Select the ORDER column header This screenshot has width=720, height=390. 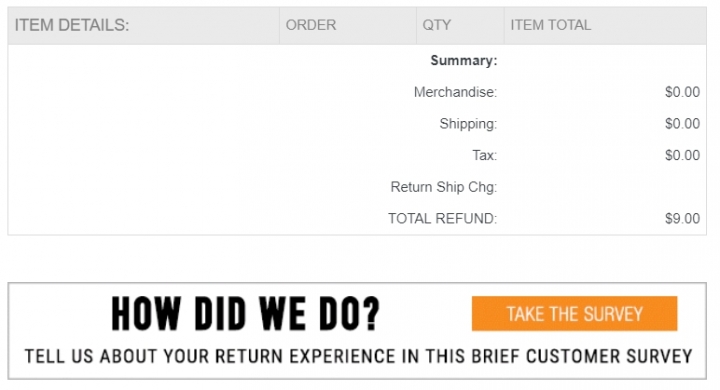point(311,25)
